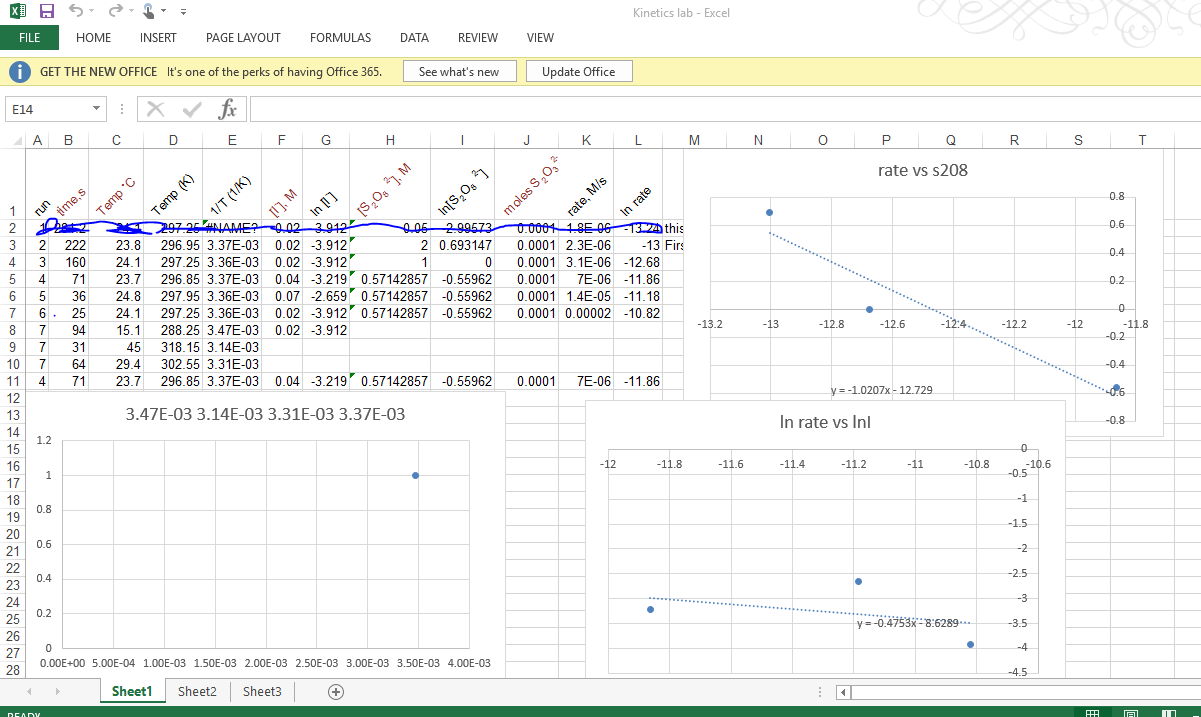Save the workbook
Image resolution: width=1201 pixels, height=717 pixels.
45,11
